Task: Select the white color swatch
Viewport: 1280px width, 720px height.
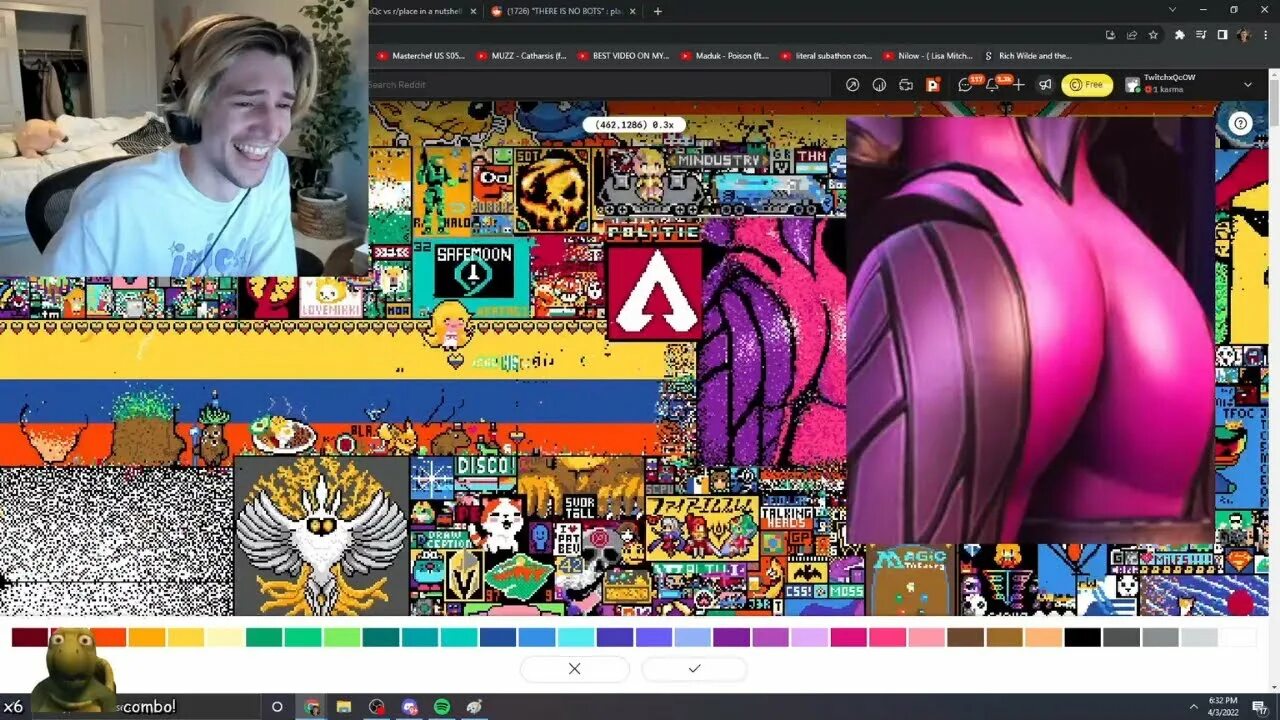Action: click(1238, 637)
